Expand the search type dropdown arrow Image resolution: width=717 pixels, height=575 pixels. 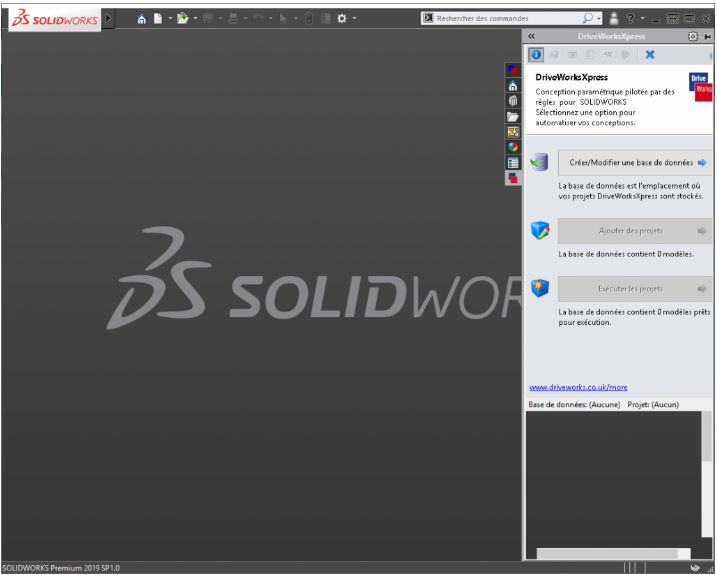click(599, 19)
